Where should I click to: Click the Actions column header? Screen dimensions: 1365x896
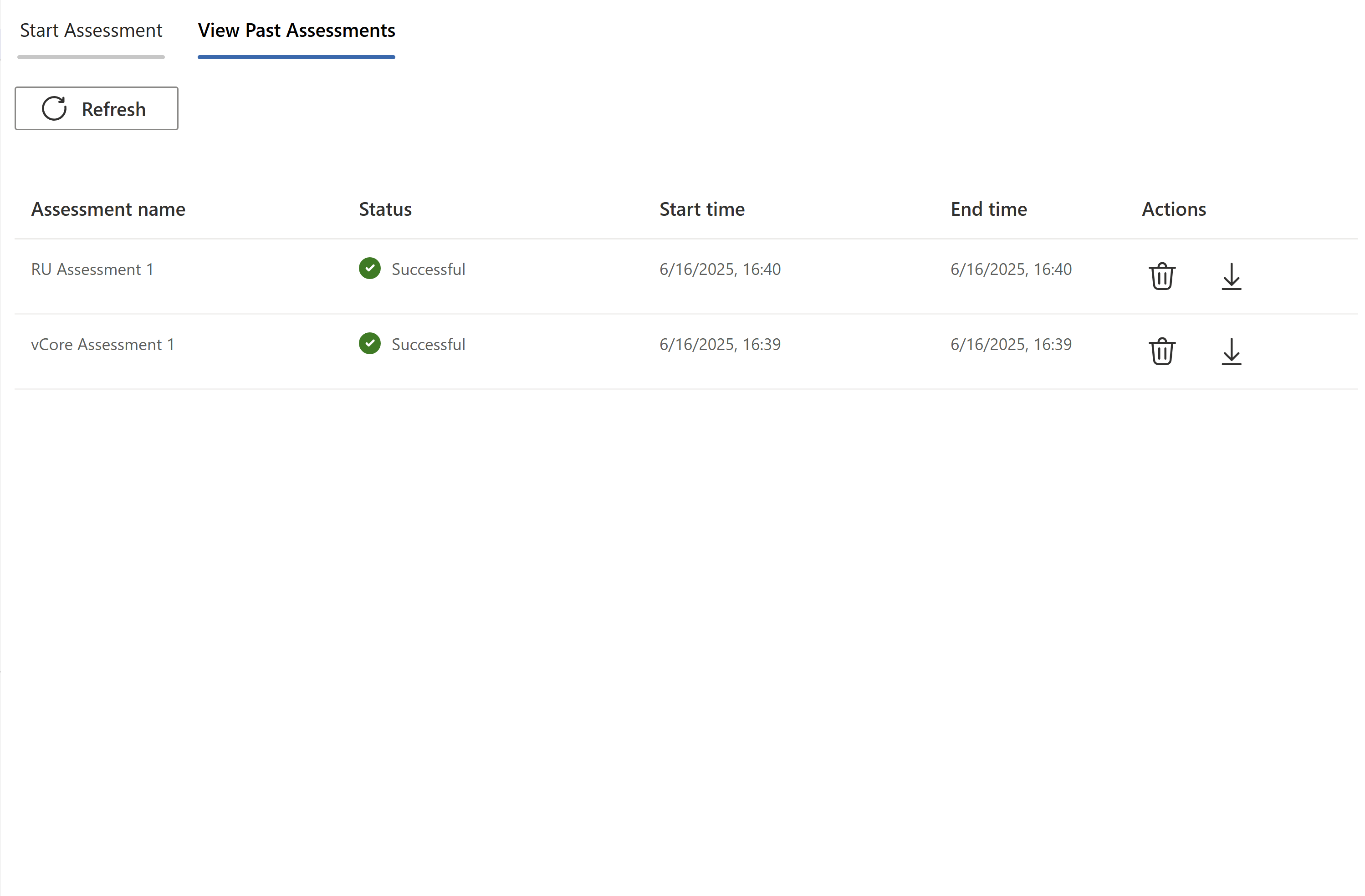(x=1173, y=209)
